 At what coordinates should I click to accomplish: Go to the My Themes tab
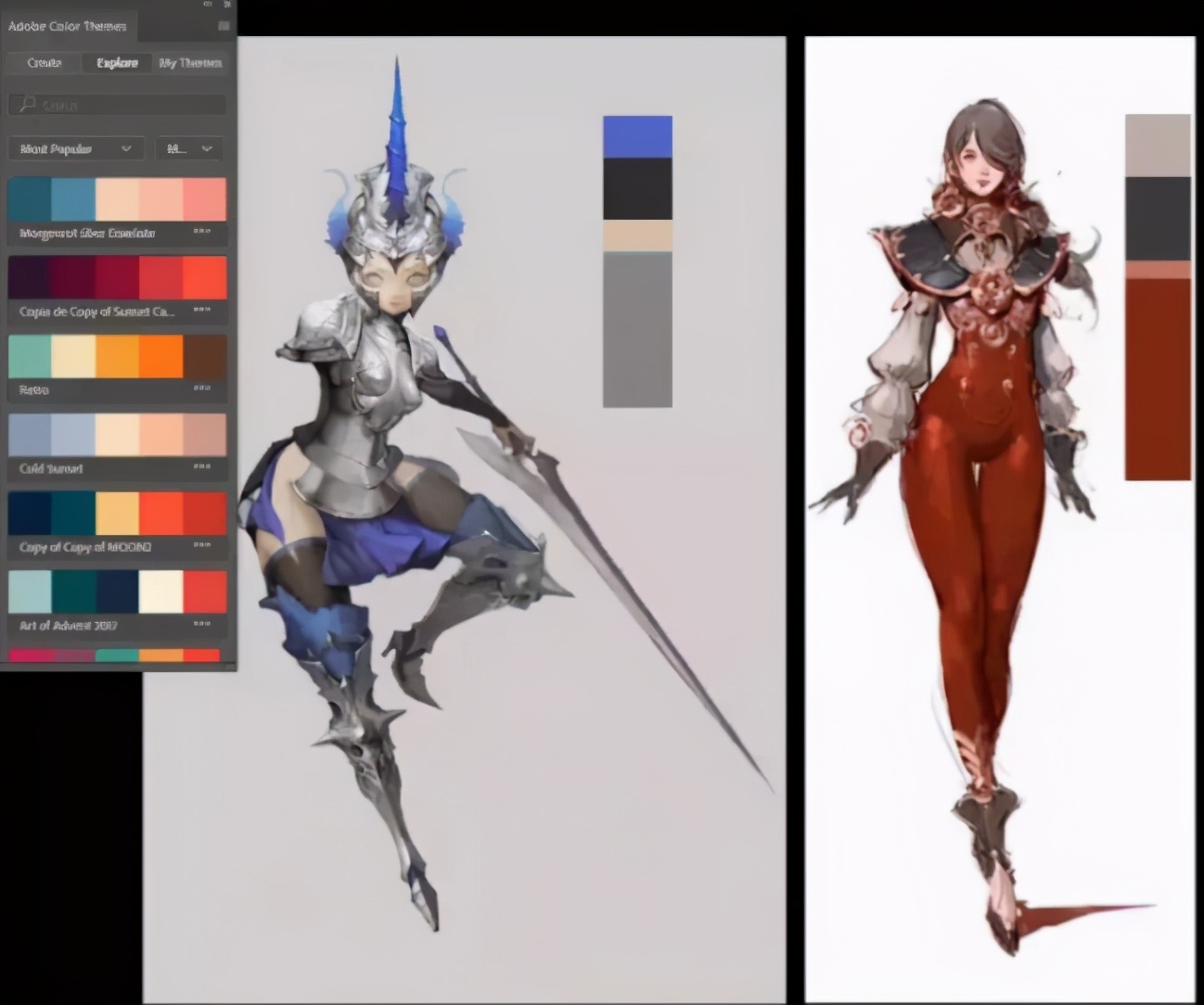190,63
